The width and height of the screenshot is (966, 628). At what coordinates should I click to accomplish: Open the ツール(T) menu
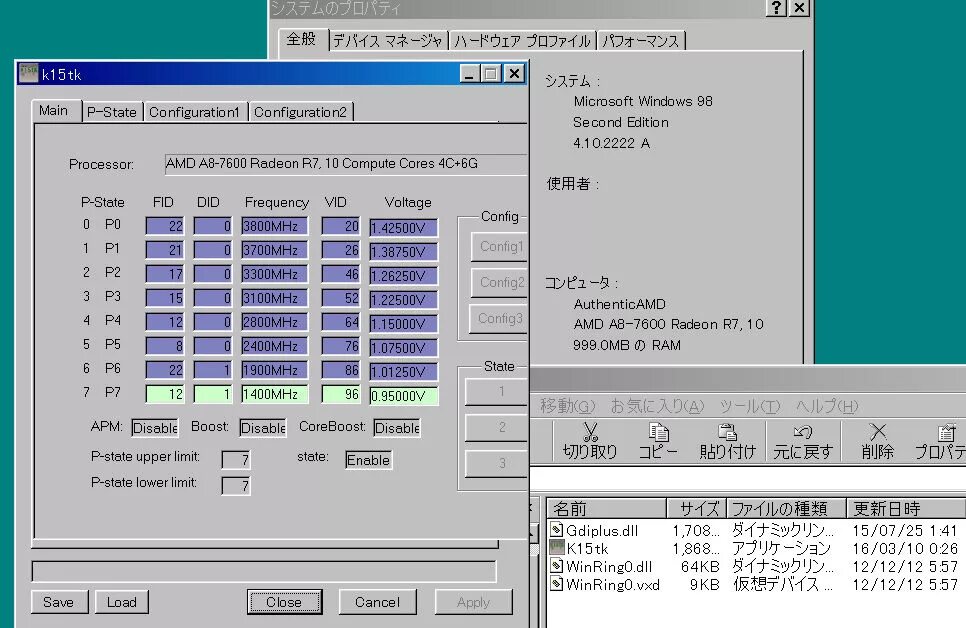750,406
